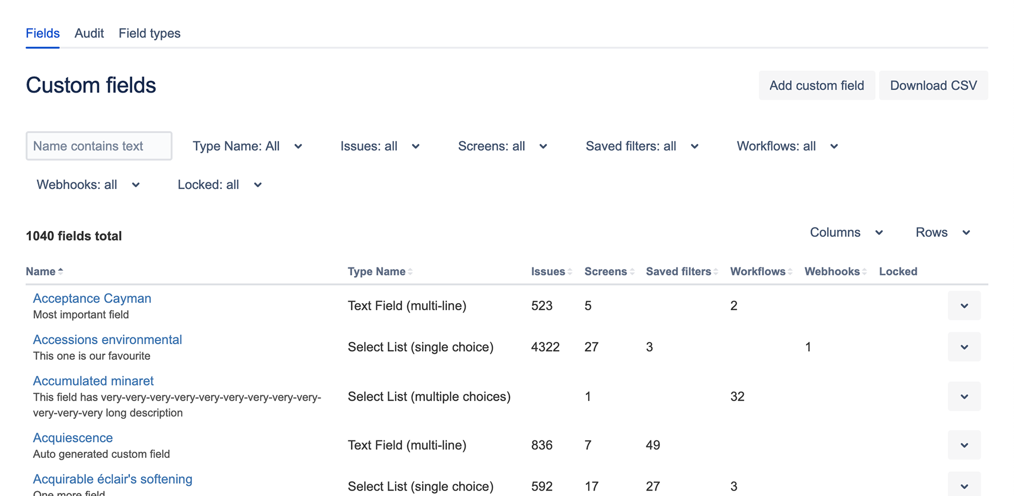Open the Field types tab
Screen dimensions: 1014x496
click(149, 33)
